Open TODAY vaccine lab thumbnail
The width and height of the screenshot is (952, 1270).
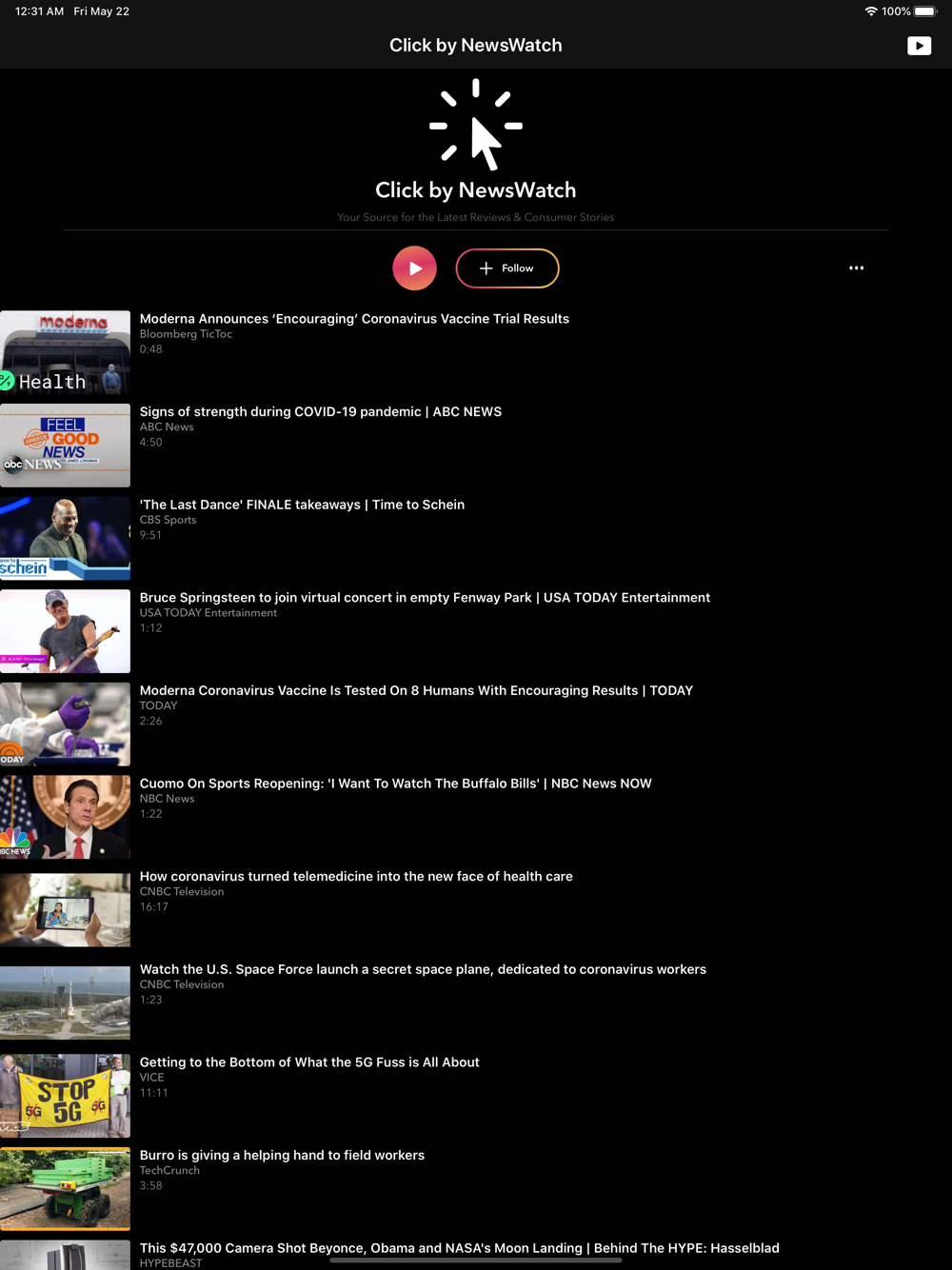click(x=65, y=724)
